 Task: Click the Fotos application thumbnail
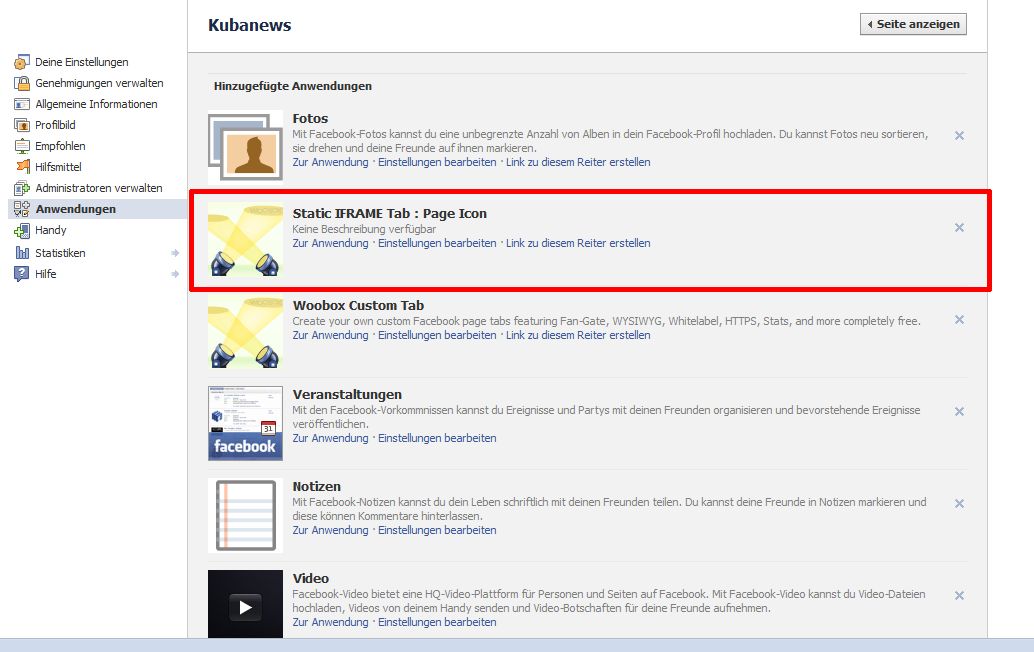245,147
